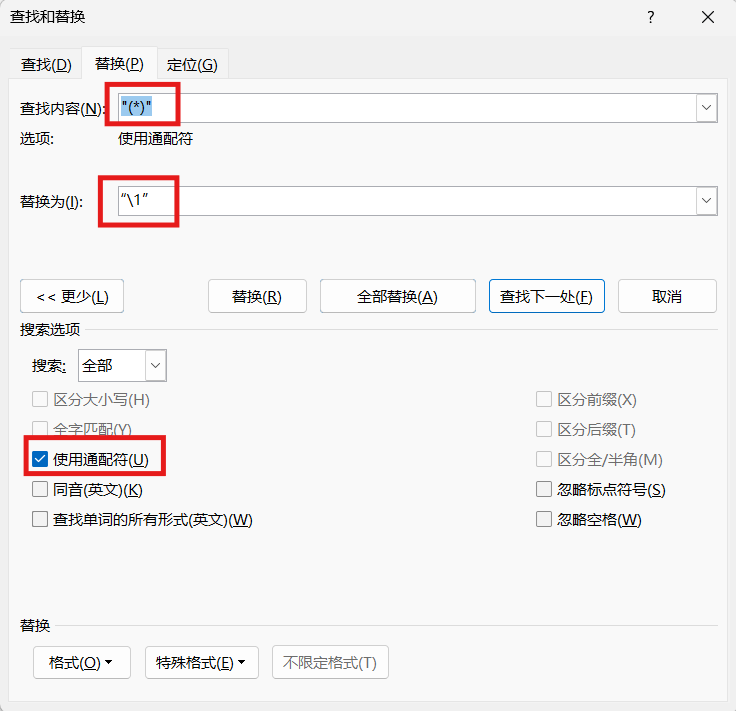
Task: Check the 忽略标点符号(S) checkbox
Action: pos(544,490)
